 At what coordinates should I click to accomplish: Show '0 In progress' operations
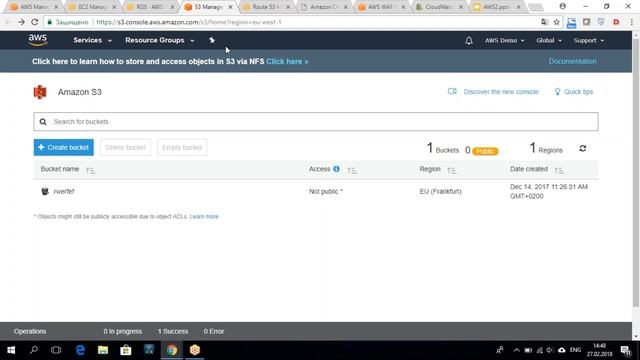pyautogui.click(x=122, y=331)
